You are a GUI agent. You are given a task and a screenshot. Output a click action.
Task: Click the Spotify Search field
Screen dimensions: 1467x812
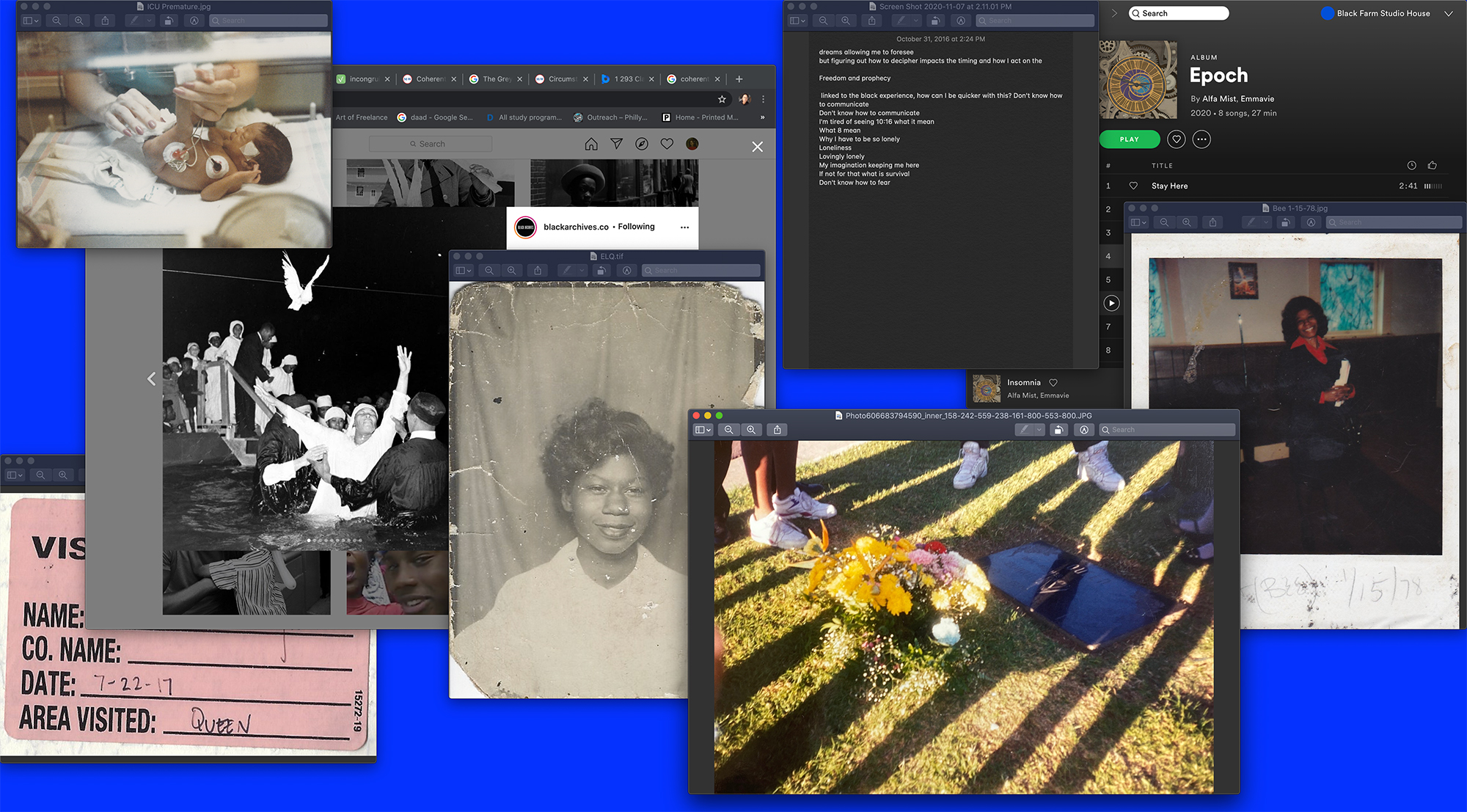tap(1179, 13)
